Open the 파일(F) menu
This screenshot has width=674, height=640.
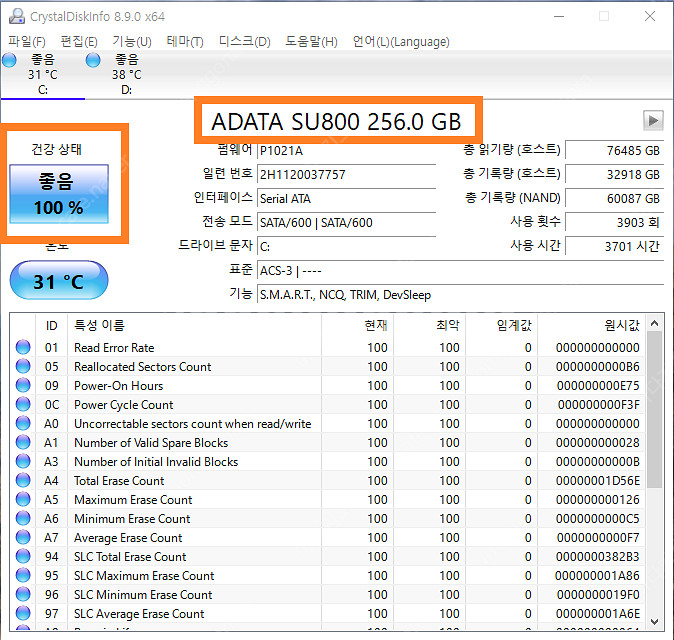[x=27, y=42]
